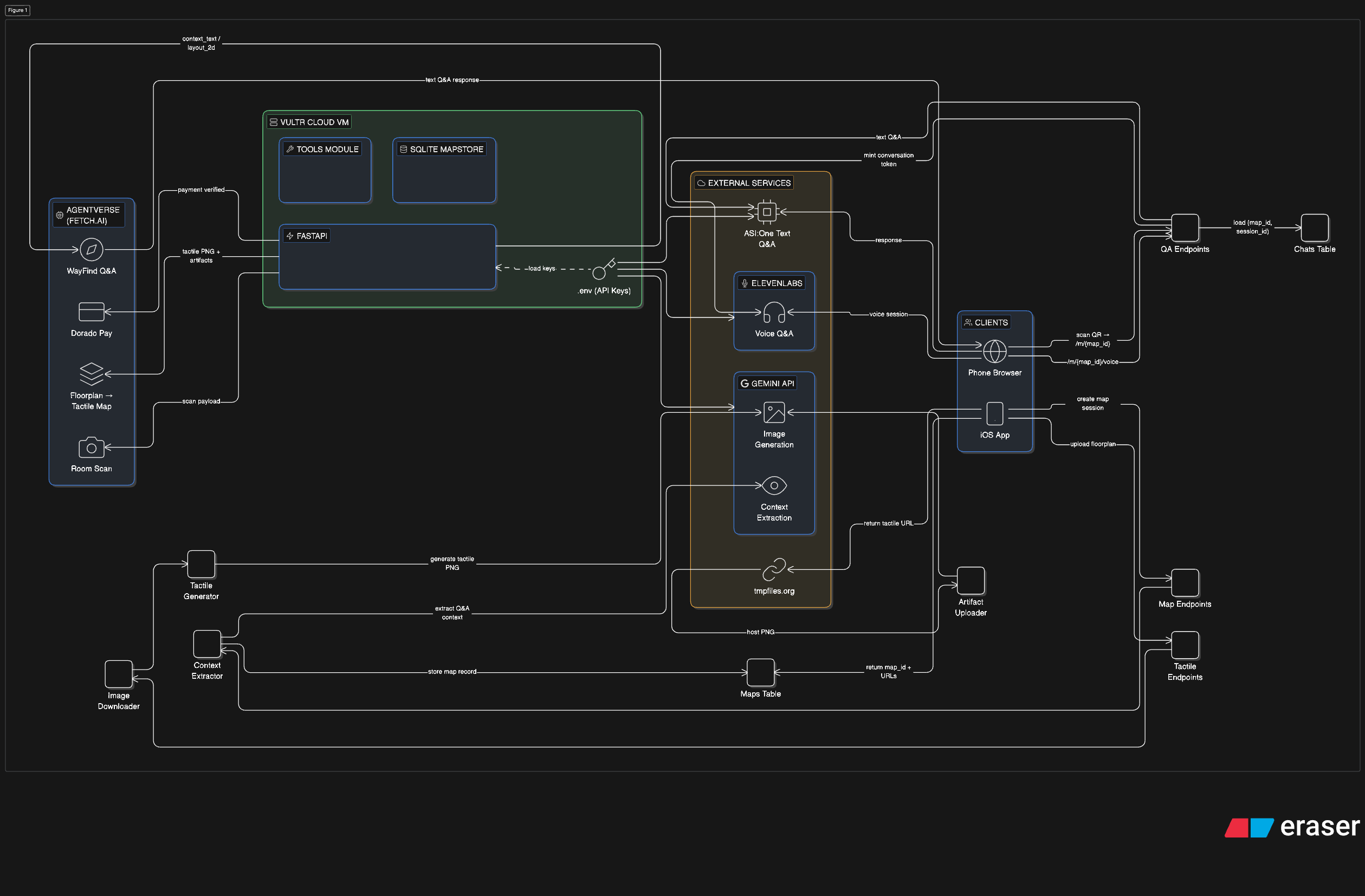
Task: Click the eraser logo
Action: click(x=1292, y=827)
